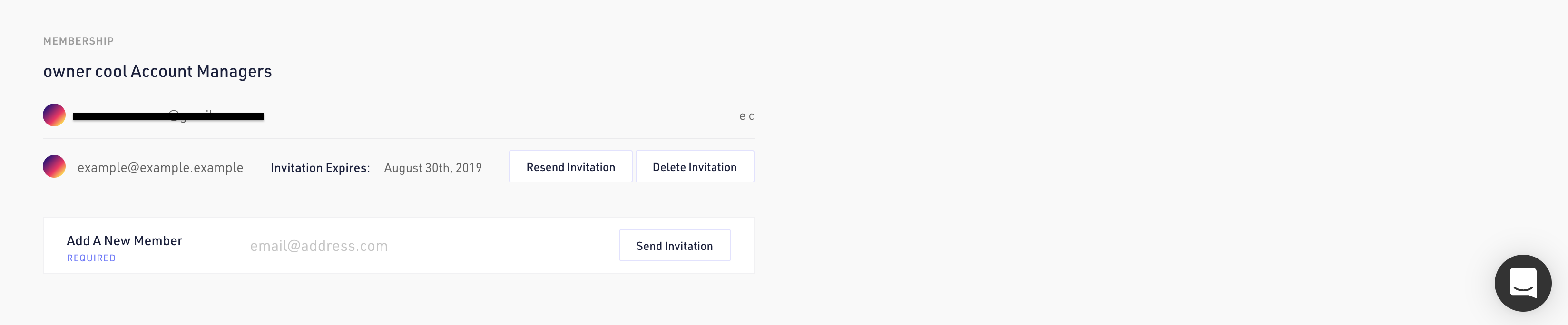Click the redacted member's gradient avatar
This screenshot has height=325, width=1568.
click(x=54, y=115)
